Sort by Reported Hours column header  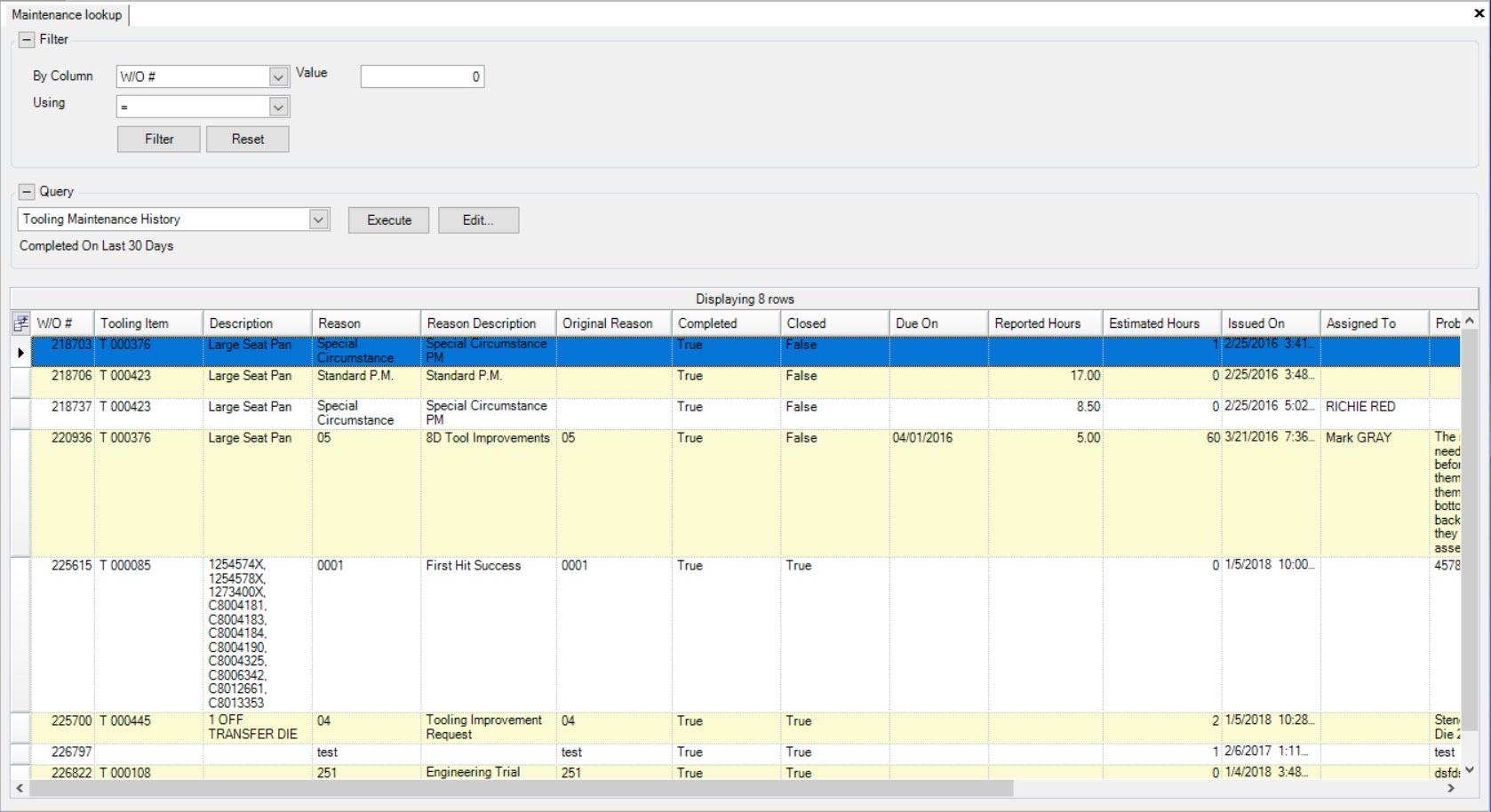click(x=1046, y=323)
